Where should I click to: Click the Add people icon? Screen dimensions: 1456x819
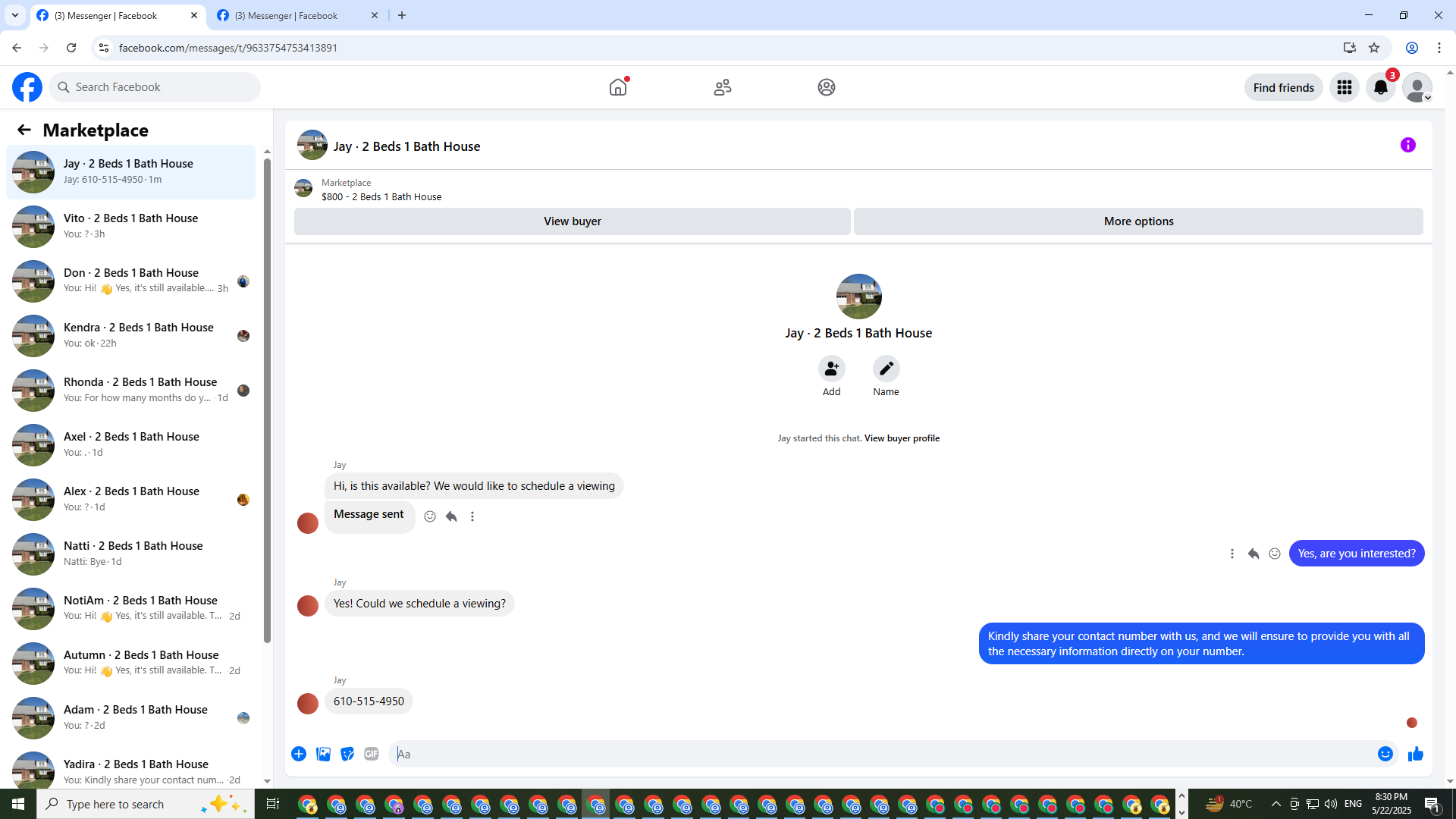(832, 369)
